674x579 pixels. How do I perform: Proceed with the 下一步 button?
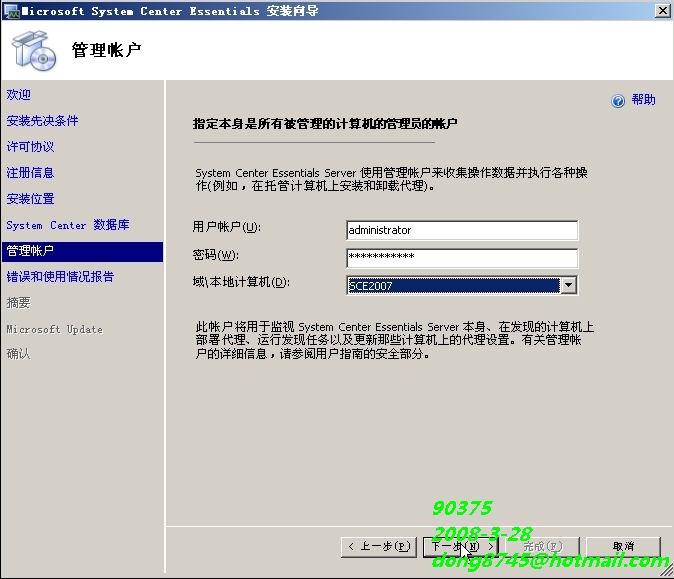(x=461, y=547)
